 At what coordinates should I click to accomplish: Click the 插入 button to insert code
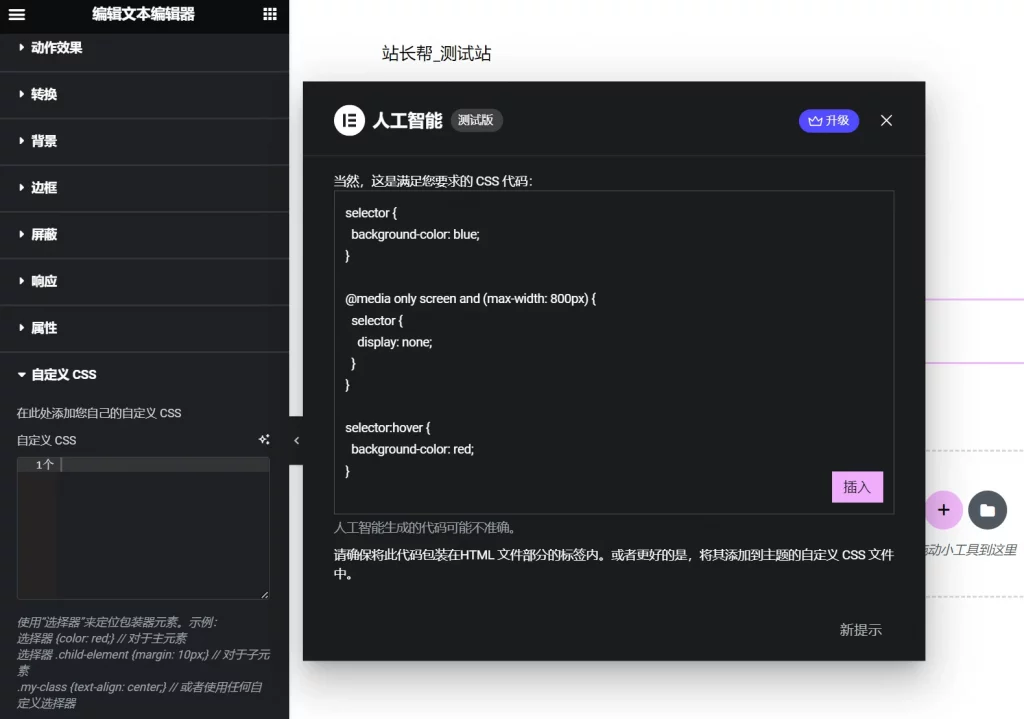(x=857, y=487)
